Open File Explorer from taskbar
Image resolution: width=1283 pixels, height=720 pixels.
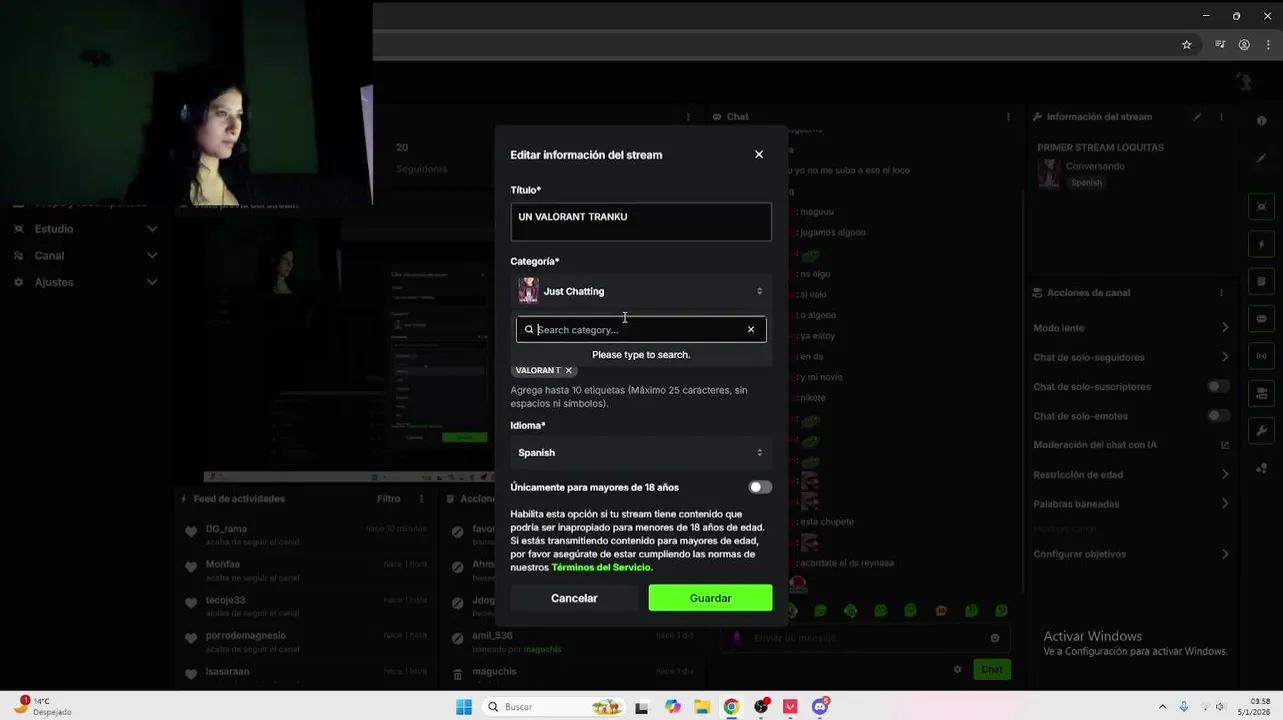click(702, 707)
